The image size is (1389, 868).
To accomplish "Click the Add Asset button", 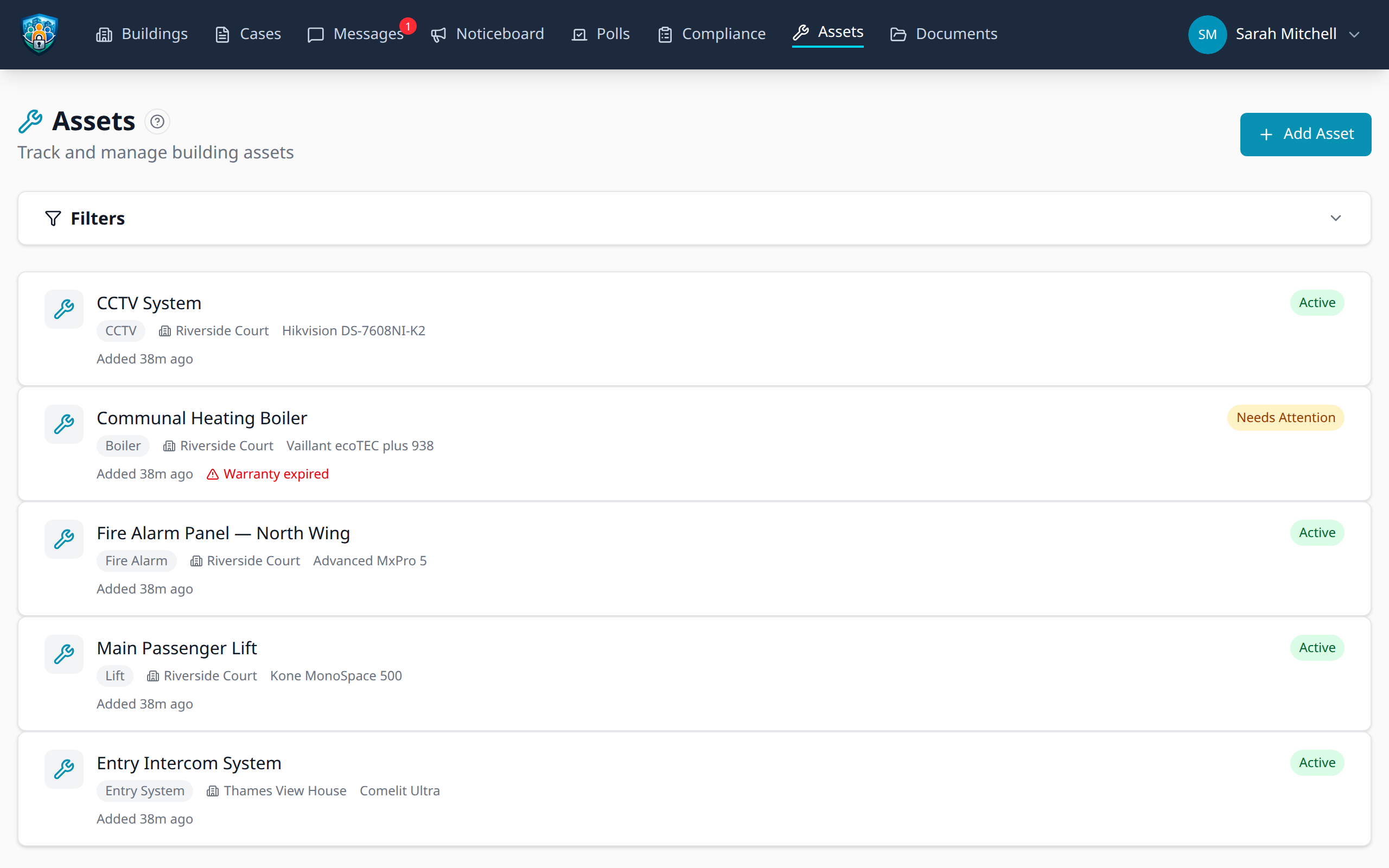I will (x=1305, y=134).
